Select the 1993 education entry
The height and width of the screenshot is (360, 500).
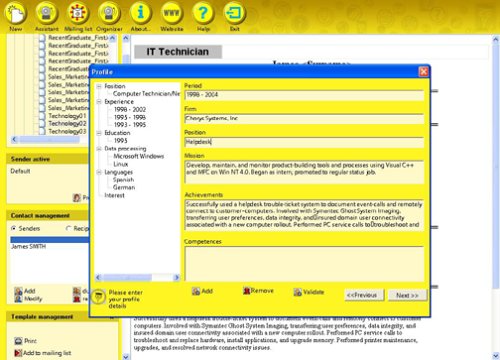click(121, 141)
